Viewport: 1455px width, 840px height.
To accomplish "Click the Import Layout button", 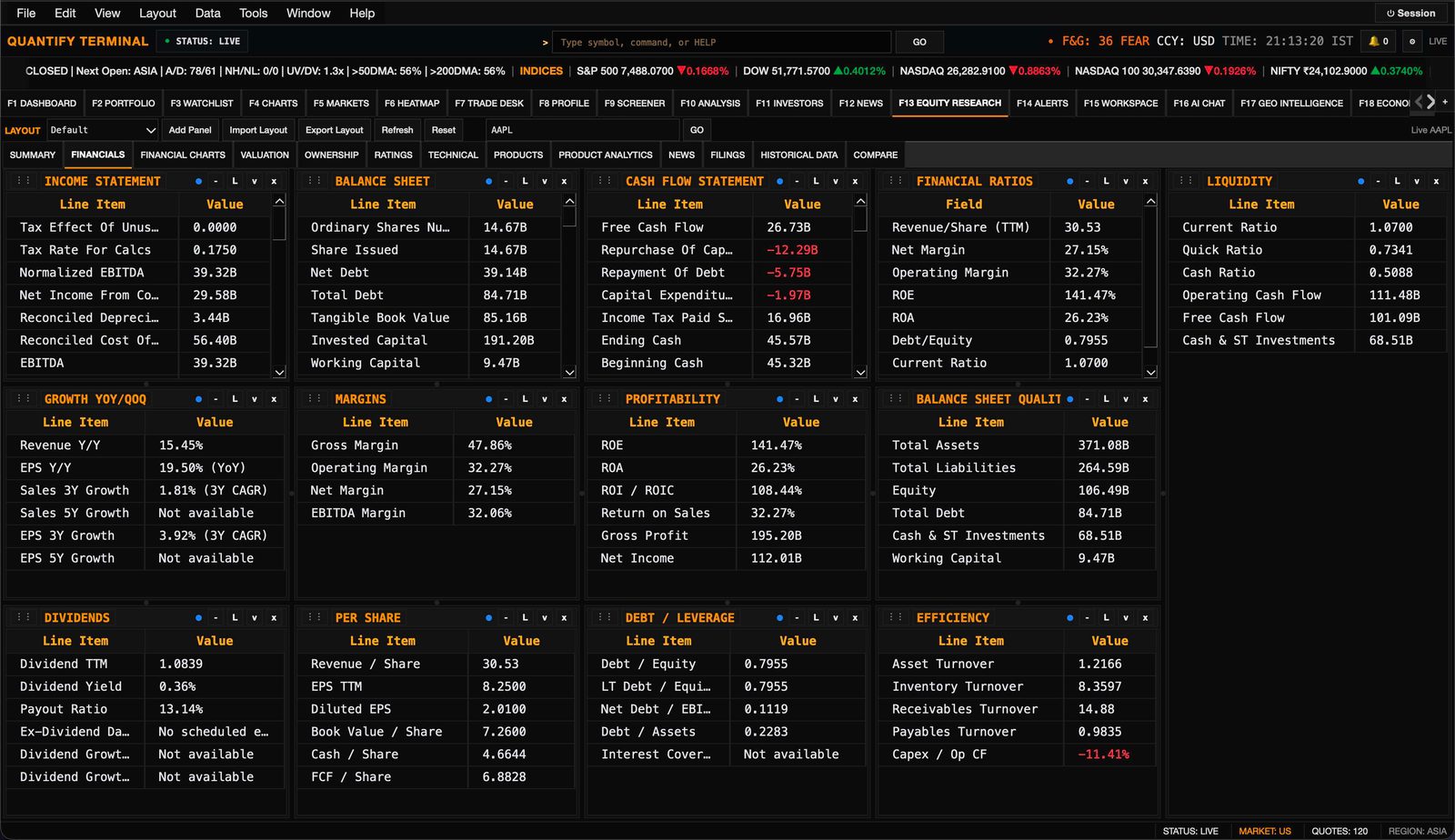I will point(258,130).
